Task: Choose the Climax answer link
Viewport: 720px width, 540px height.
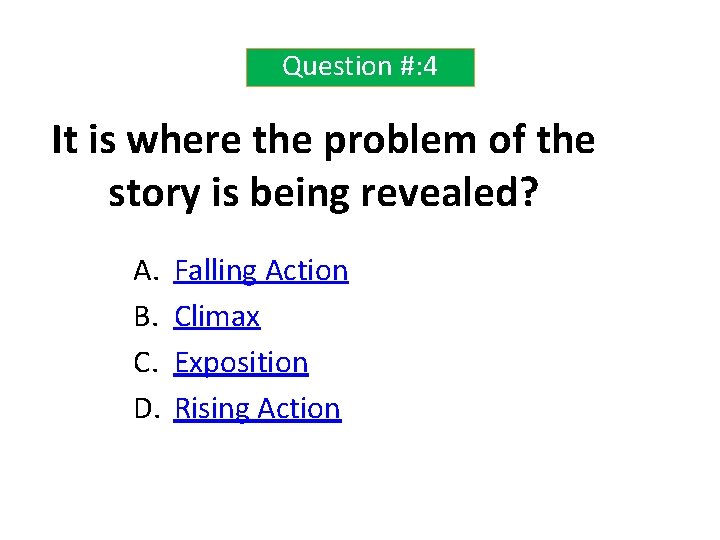Action: (x=217, y=317)
